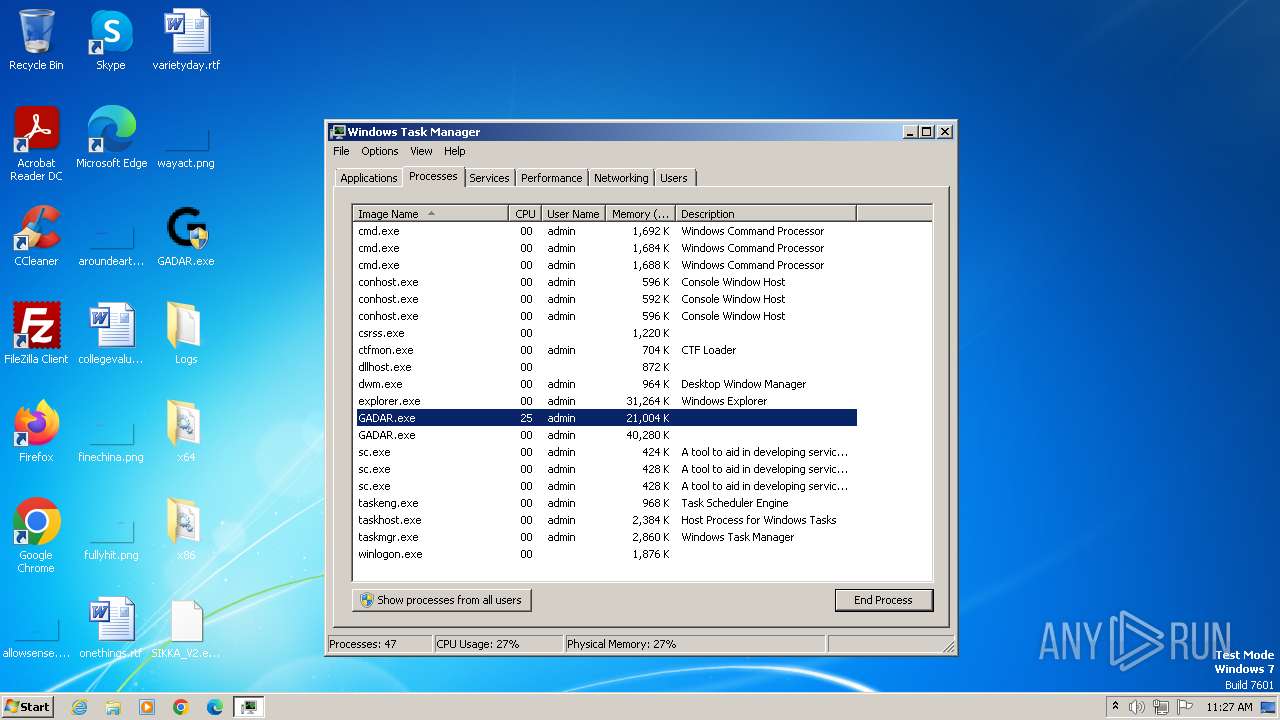The height and width of the screenshot is (720, 1280).
Task: Select the taskhost.exe process row
Action: tap(606, 520)
